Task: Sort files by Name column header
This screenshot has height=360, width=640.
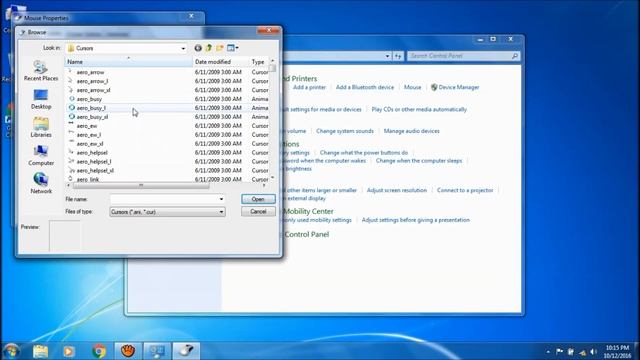Action: 129,62
